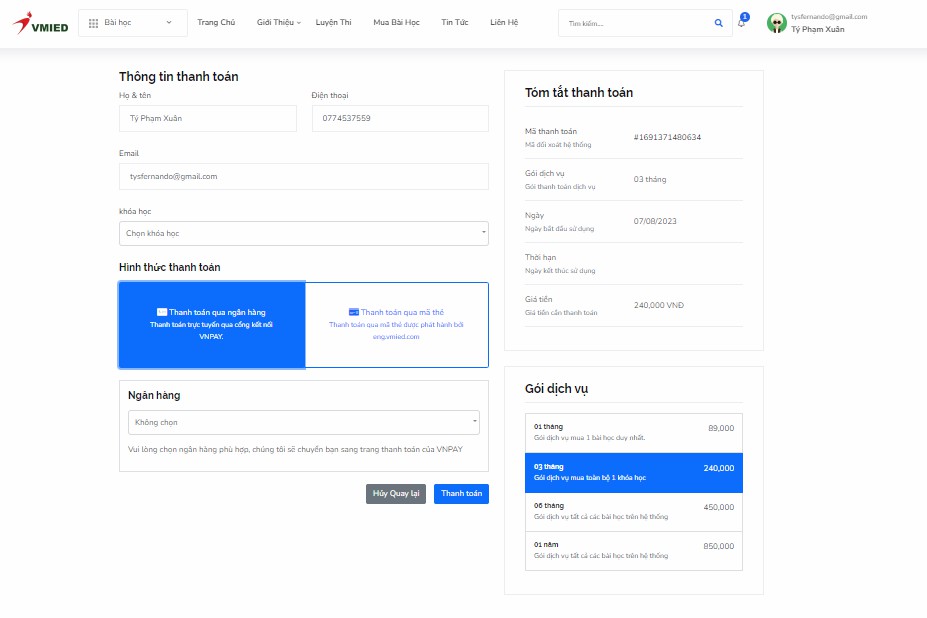
Task: Choose the 03 tháng package
Action: click(634, 473)
